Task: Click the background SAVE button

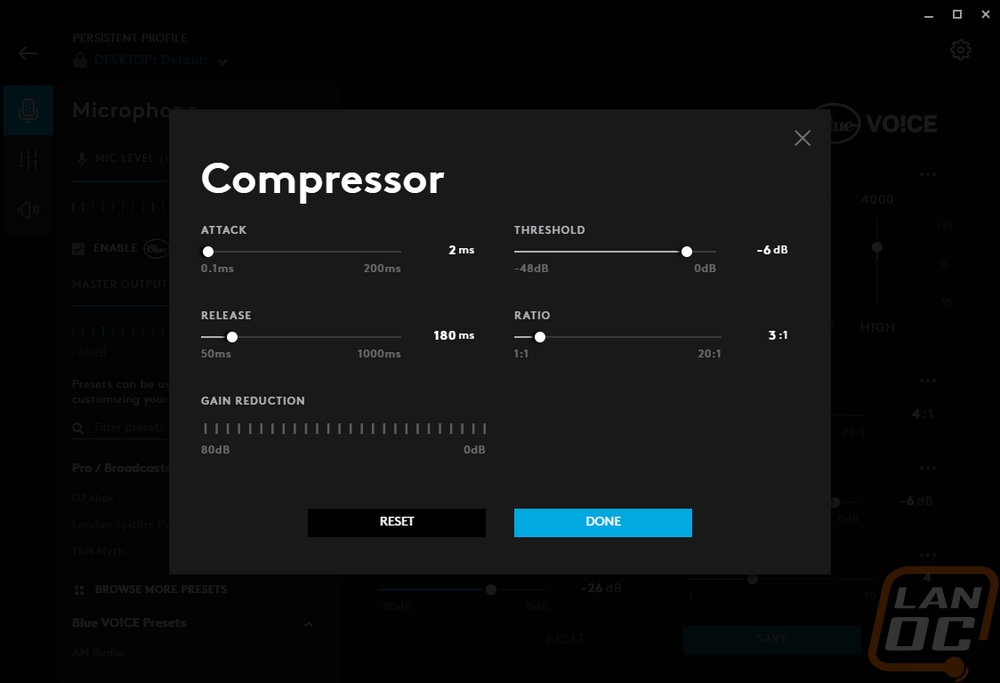Action: 772,639
